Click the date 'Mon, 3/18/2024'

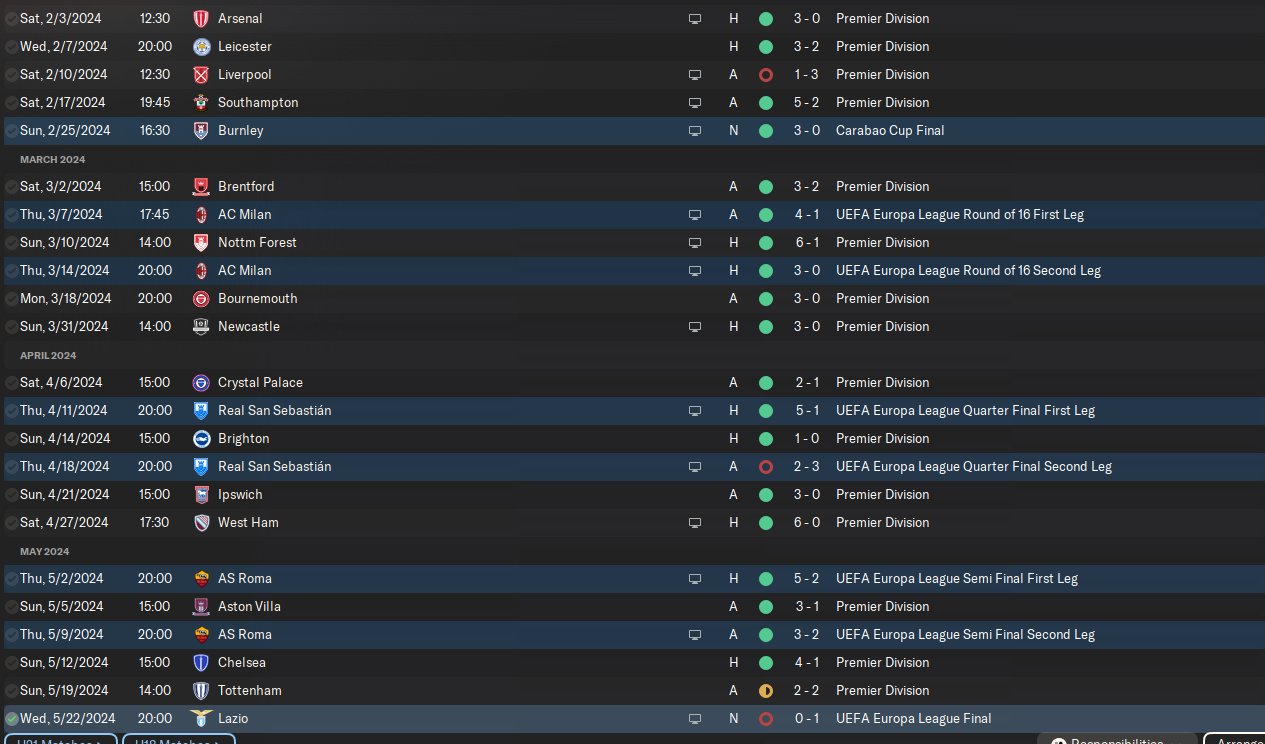click(x=64, y=298)
